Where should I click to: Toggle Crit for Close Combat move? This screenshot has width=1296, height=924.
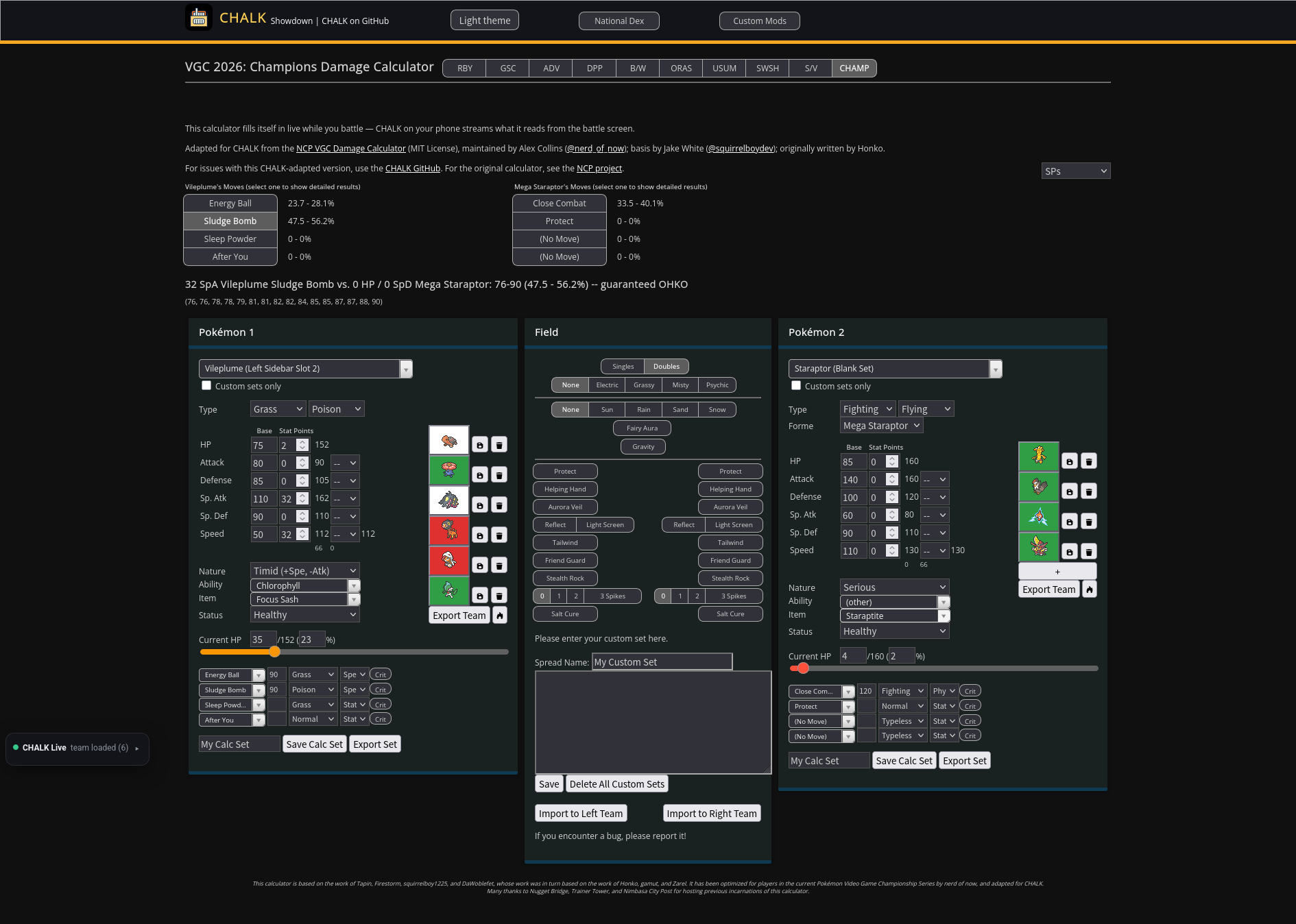970,691
